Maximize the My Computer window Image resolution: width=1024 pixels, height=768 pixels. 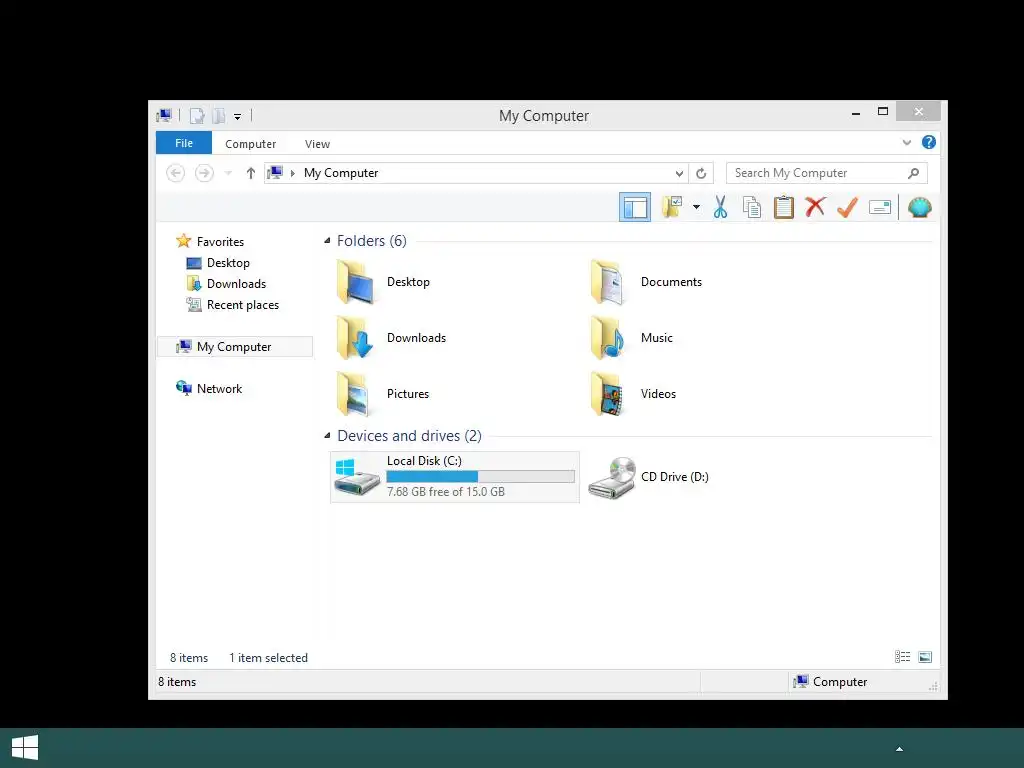point(883,112)
